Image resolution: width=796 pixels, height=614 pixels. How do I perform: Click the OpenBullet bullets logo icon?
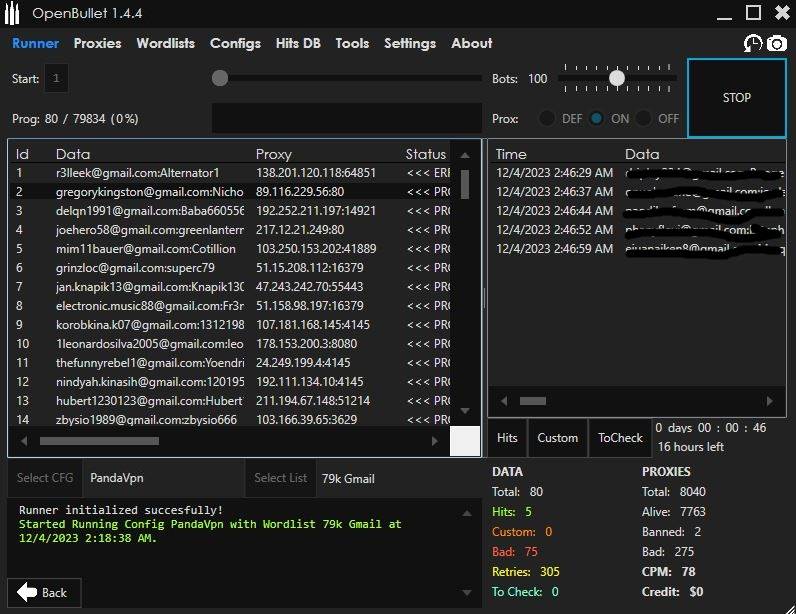tap(12, 14)
